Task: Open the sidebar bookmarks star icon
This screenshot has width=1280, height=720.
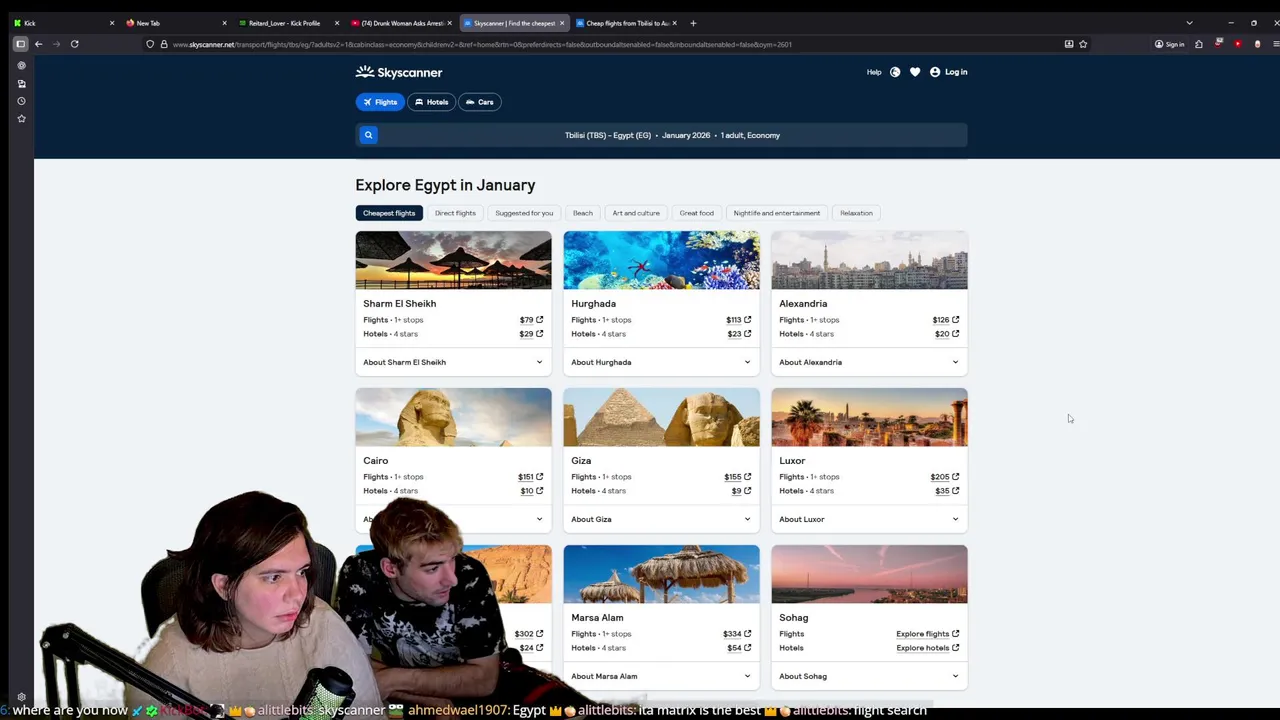Action: point(21,118)
